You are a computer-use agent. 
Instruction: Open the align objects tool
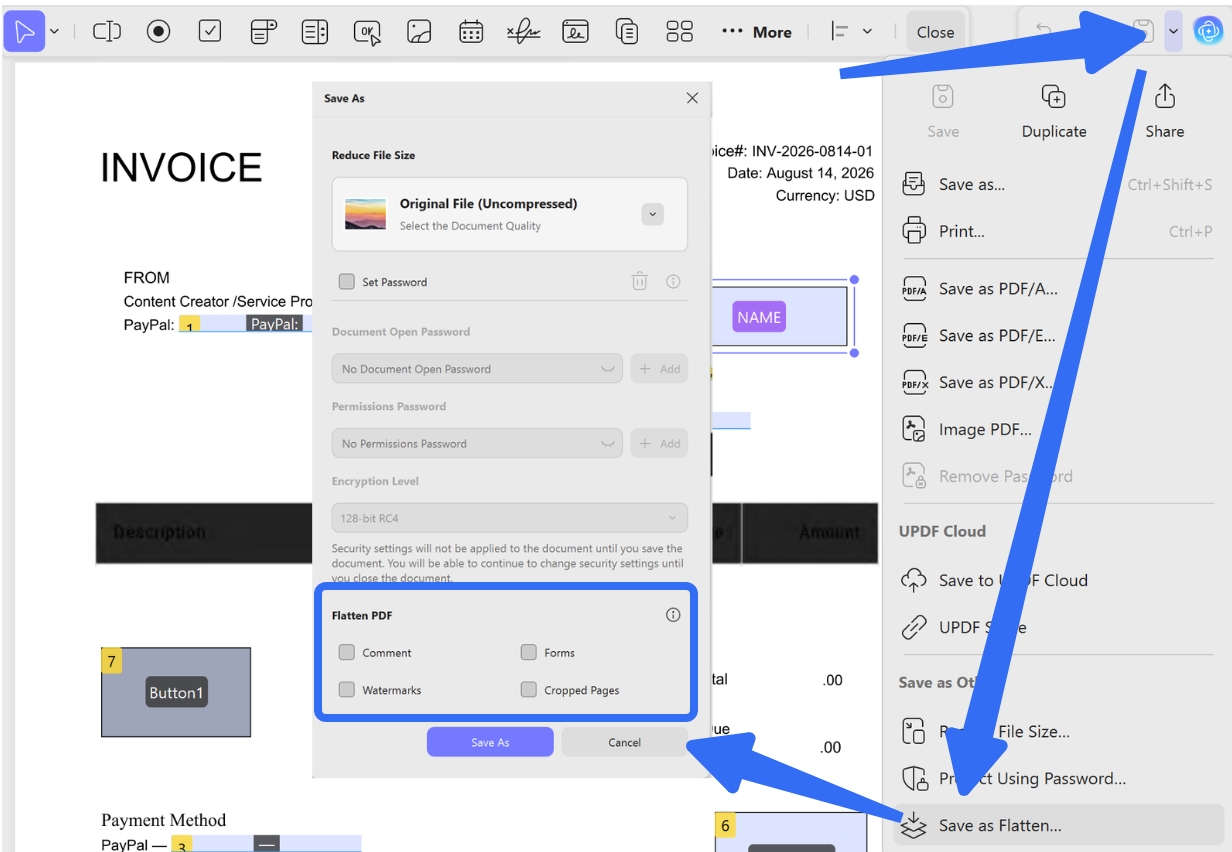840,31
